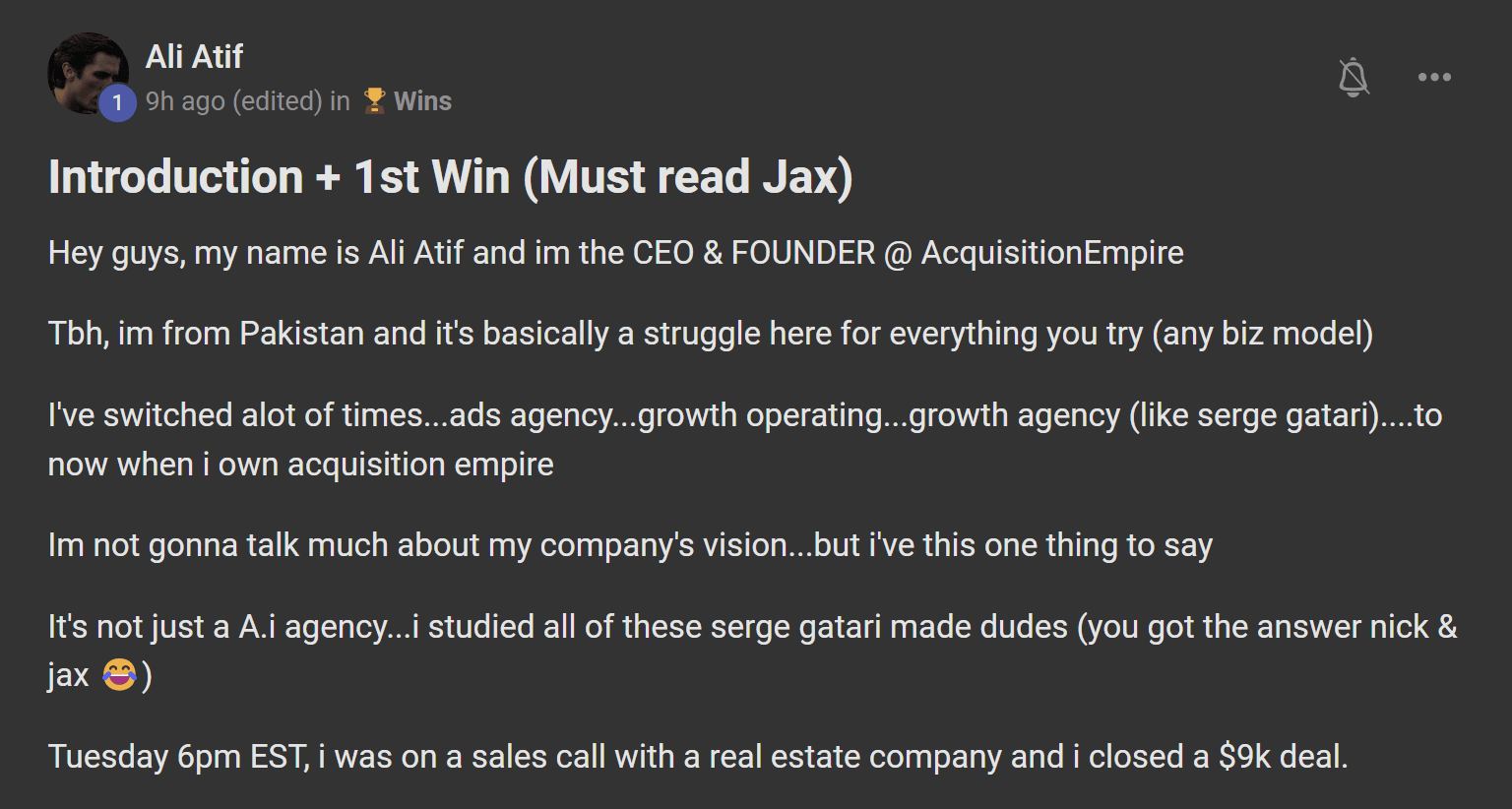Viewport: 1512px width, 809px height.
Task: Click the "It's not just a A.i agency" line
Action: (752, 627)
